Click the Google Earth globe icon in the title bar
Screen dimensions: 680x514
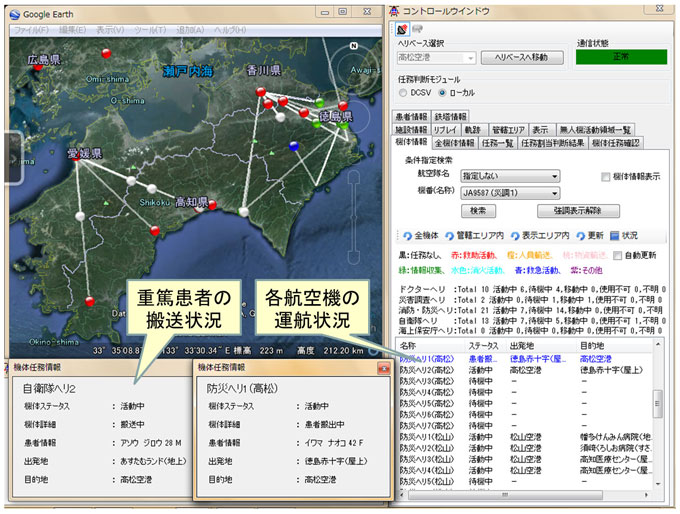(x=15, y=14)
